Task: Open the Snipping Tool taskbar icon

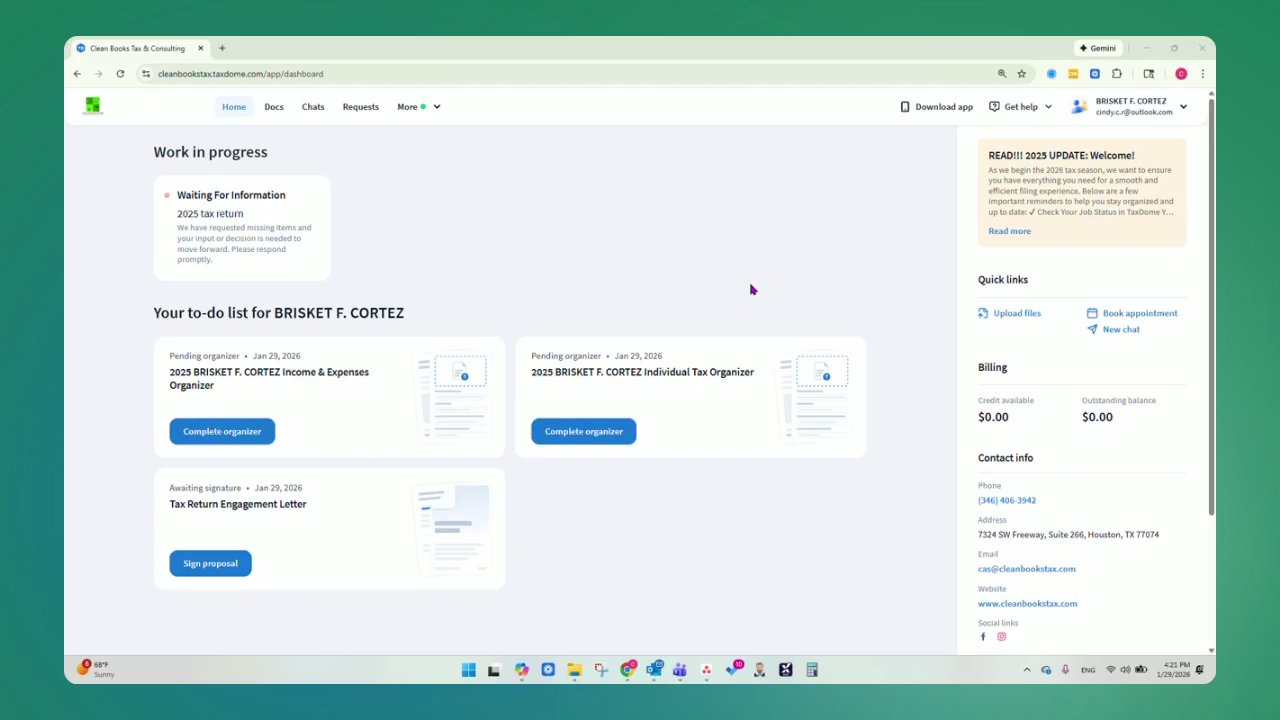Action: click(x=600, y=670)
